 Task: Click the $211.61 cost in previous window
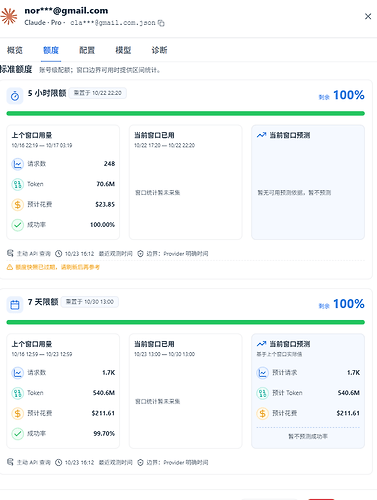(103, 413)
